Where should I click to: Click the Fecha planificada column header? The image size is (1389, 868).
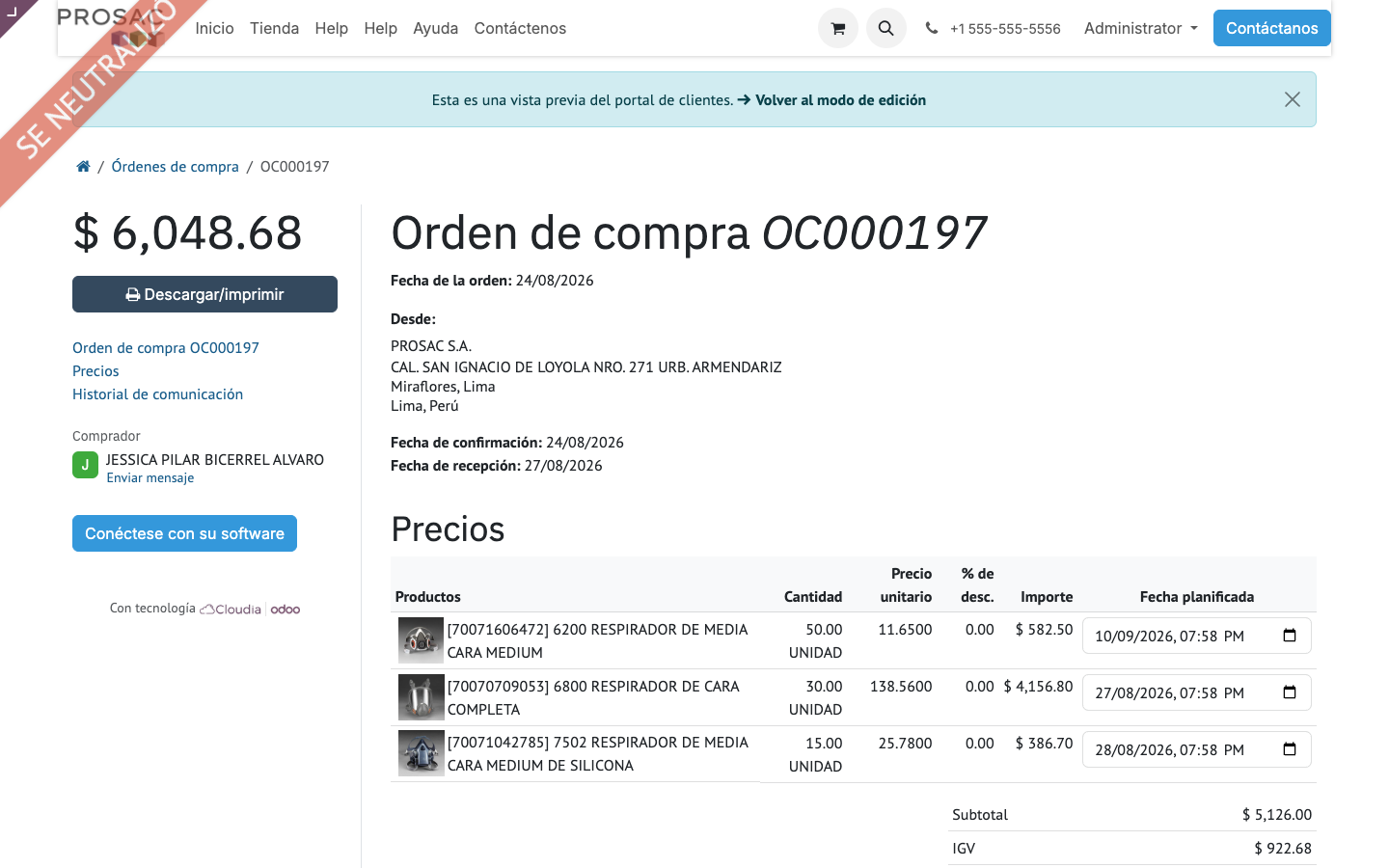point(1196,596)
